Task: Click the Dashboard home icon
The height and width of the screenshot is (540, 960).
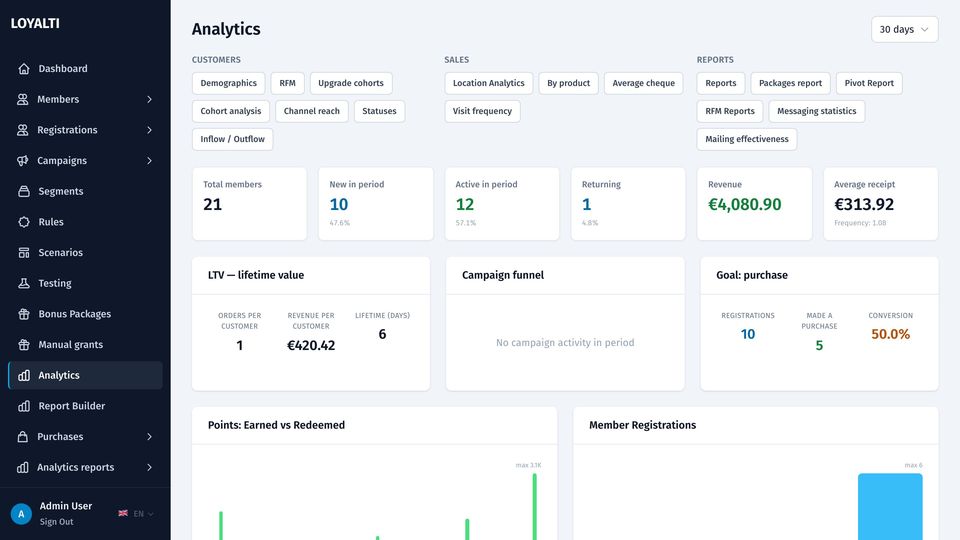Action: 24,69
